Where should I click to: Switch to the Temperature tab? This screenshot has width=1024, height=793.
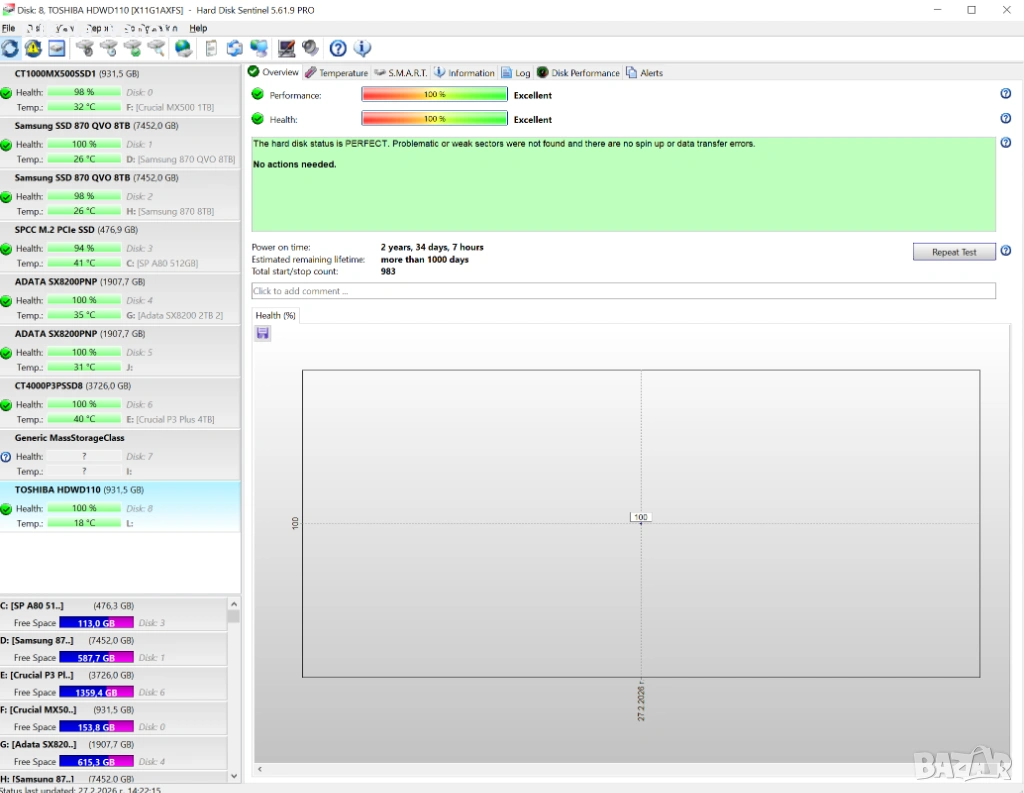click(x=337, y=73)
